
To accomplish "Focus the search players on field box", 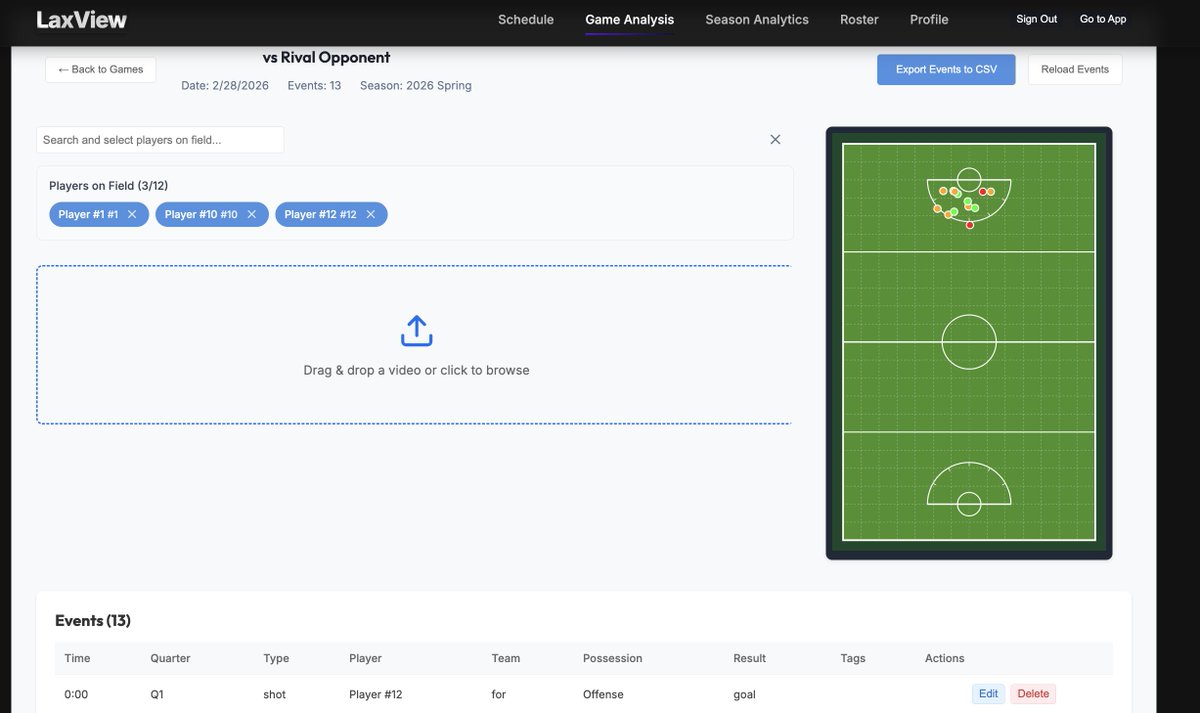I will point(160,140).
